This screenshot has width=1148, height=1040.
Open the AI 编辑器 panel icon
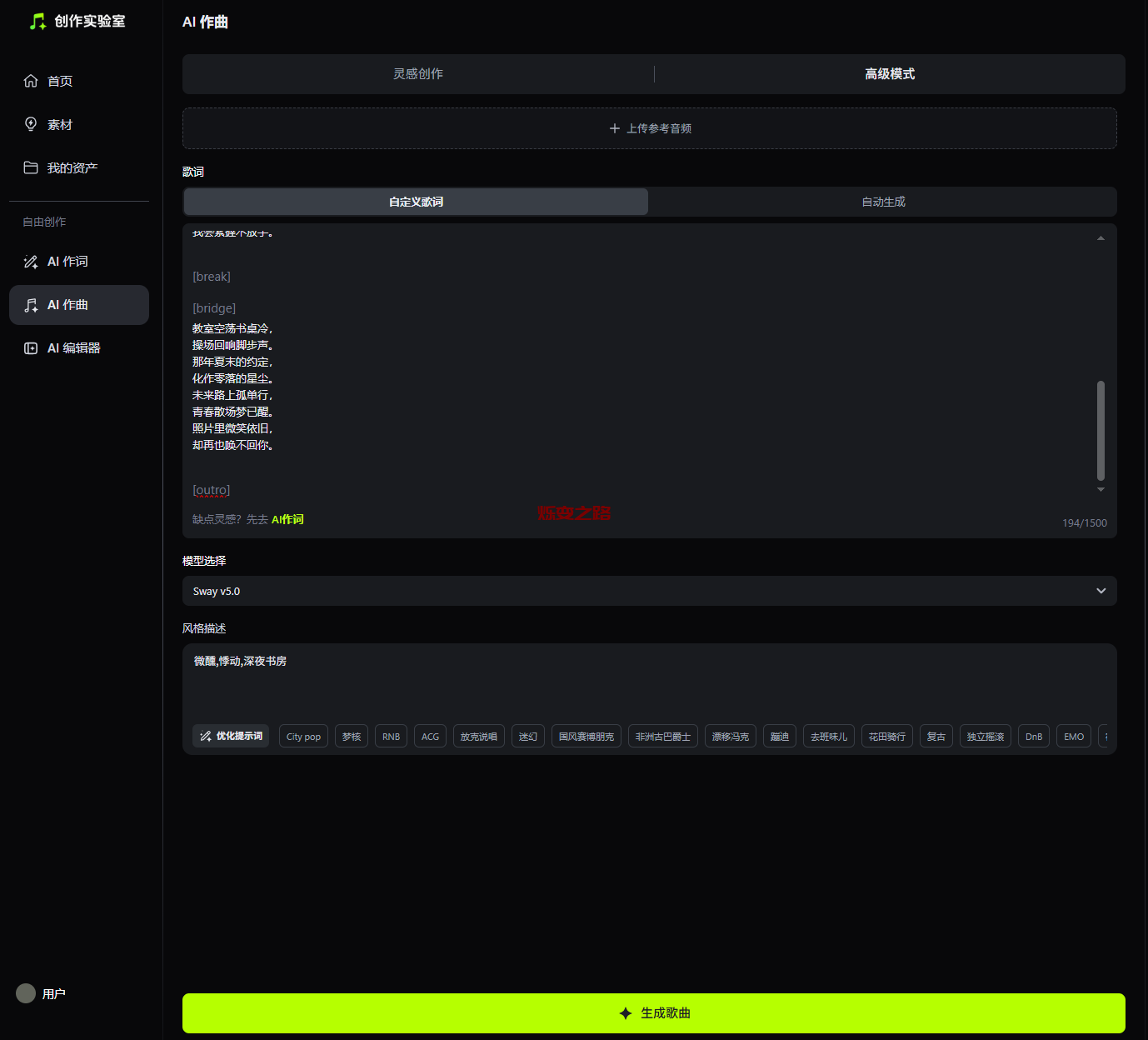click(x=31, y=348)
